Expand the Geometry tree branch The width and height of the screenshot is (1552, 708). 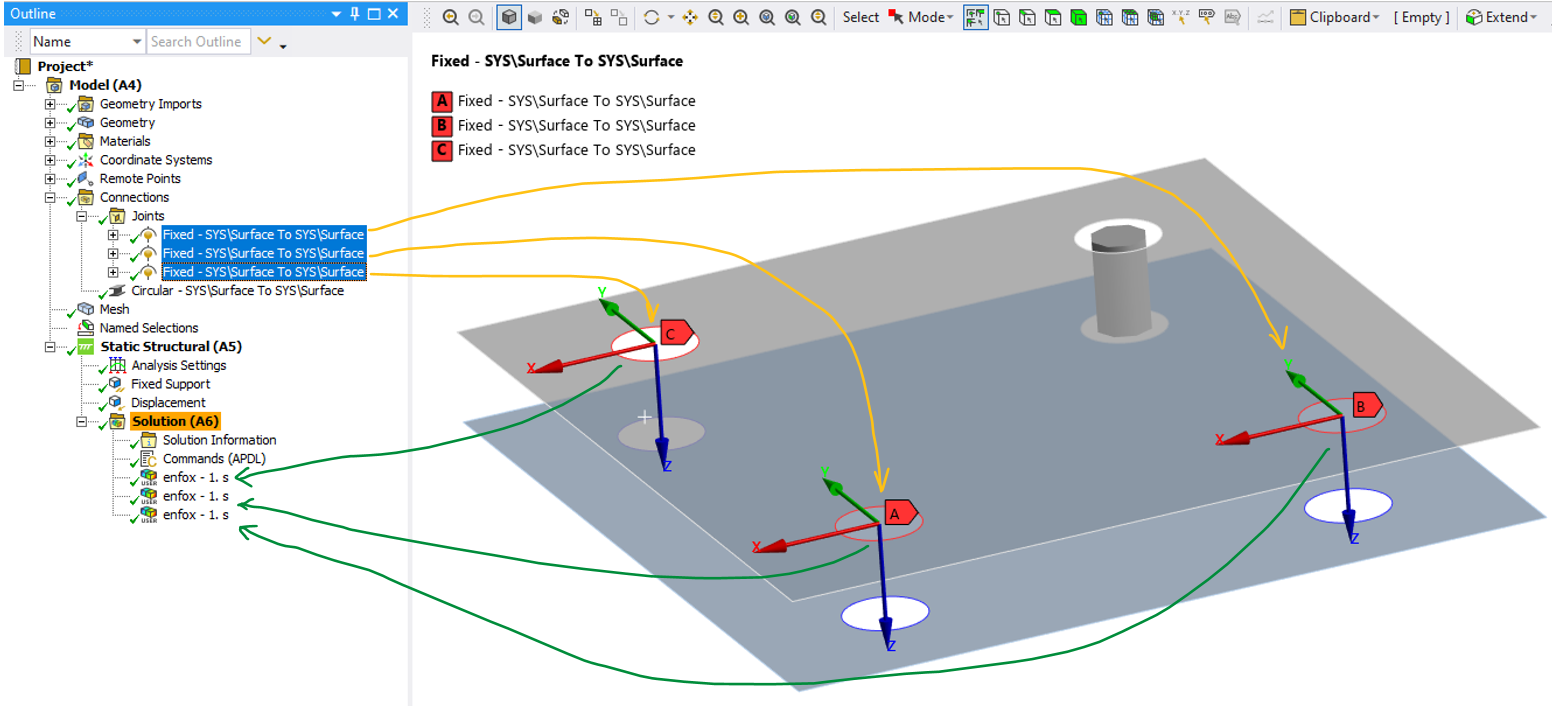48,122
